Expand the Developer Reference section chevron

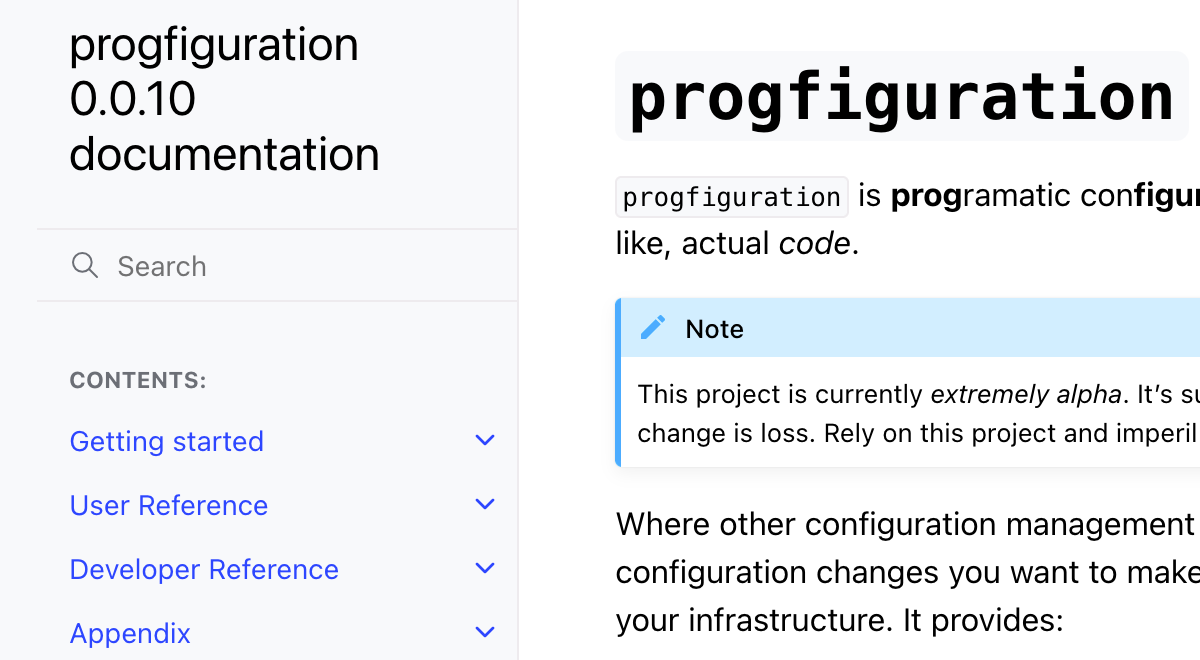coord(485,568)
